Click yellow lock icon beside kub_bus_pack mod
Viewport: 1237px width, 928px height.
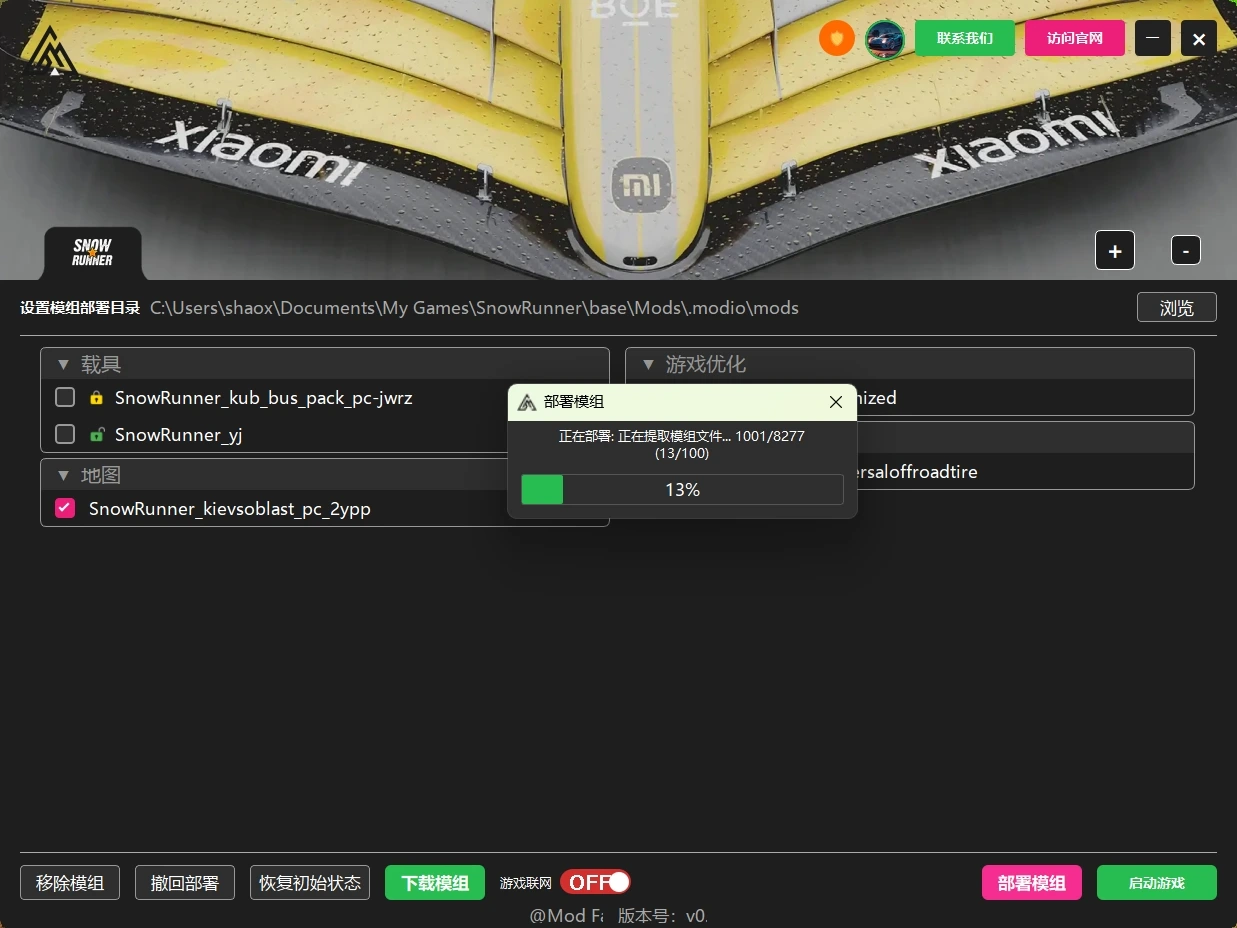coord(96,398)
